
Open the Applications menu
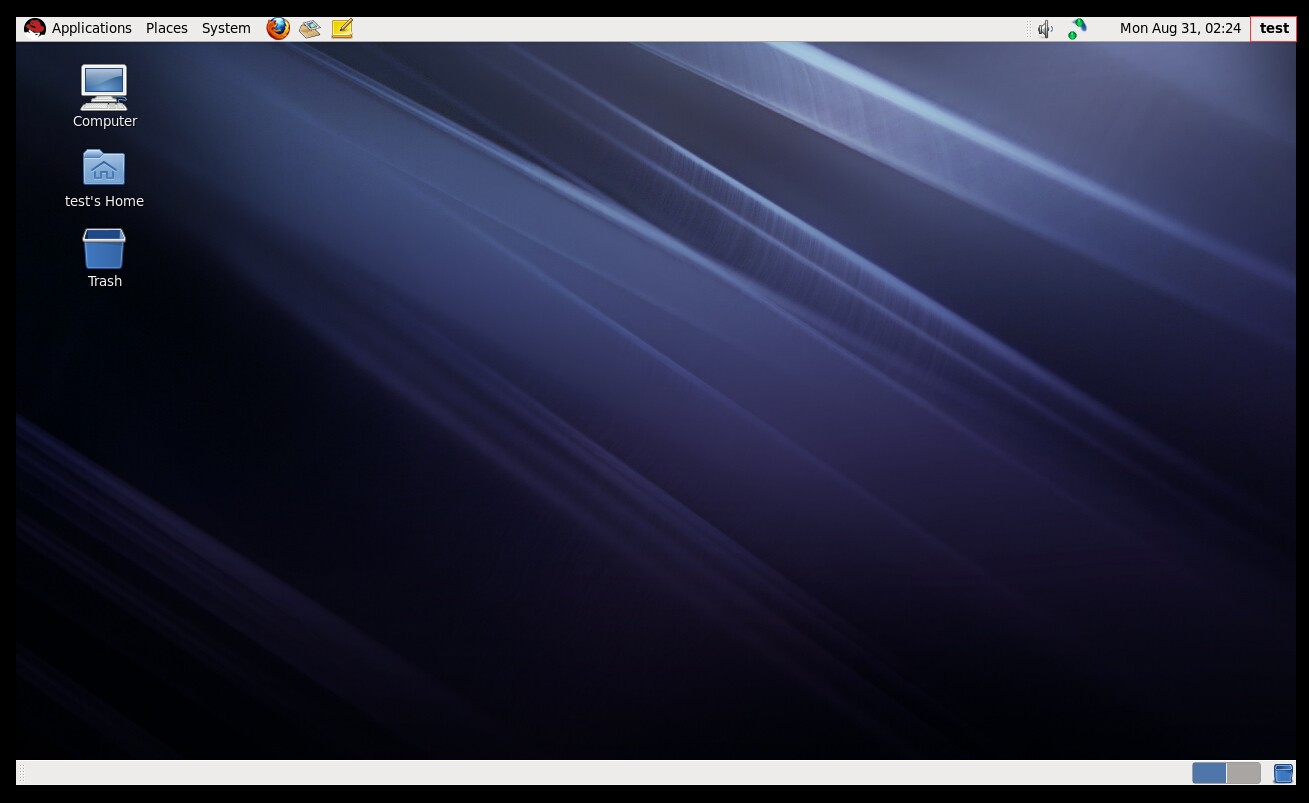[x=91, y=28]
